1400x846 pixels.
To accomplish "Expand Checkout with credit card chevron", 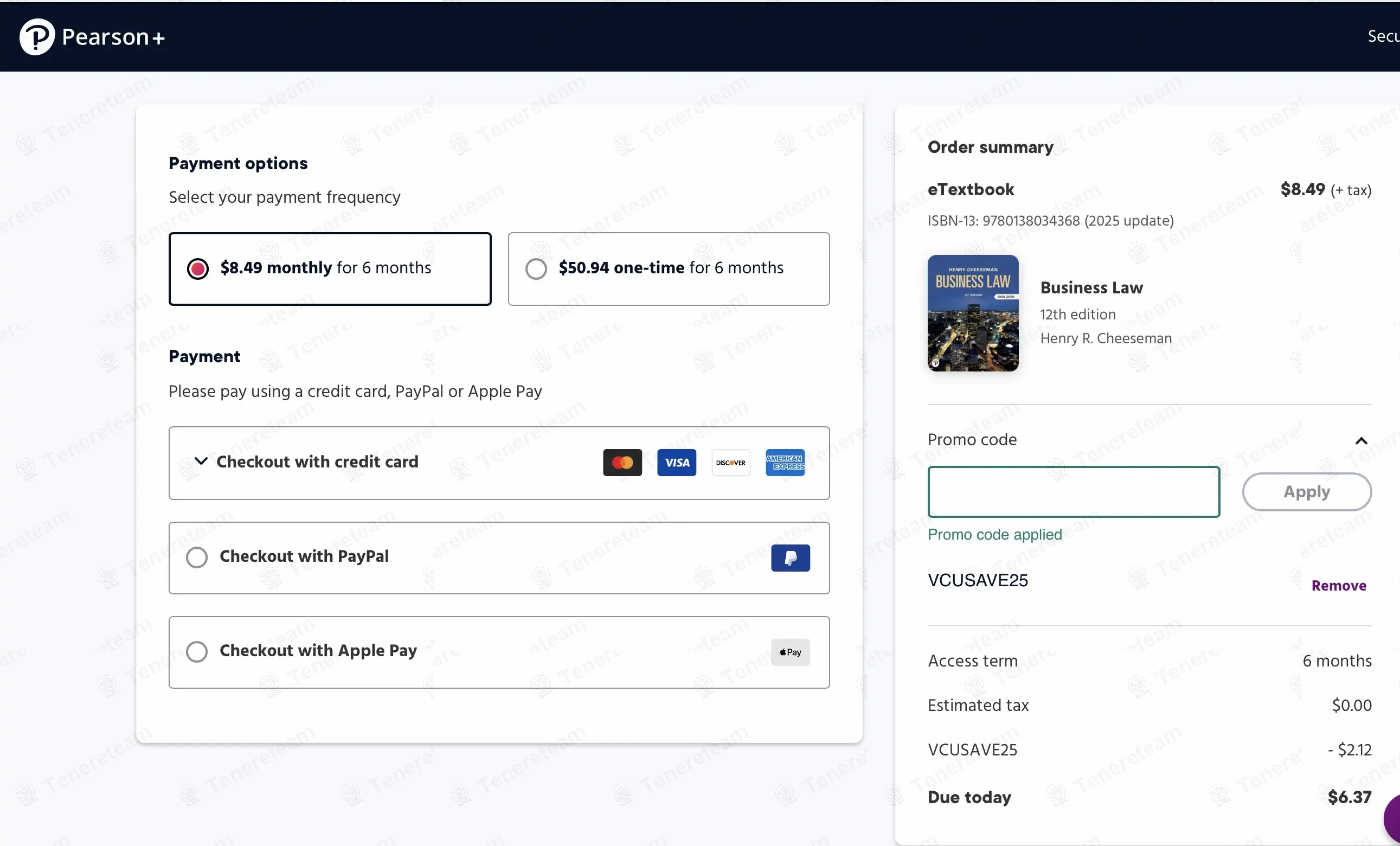I will pyautogui.click(x=201, y=461).
